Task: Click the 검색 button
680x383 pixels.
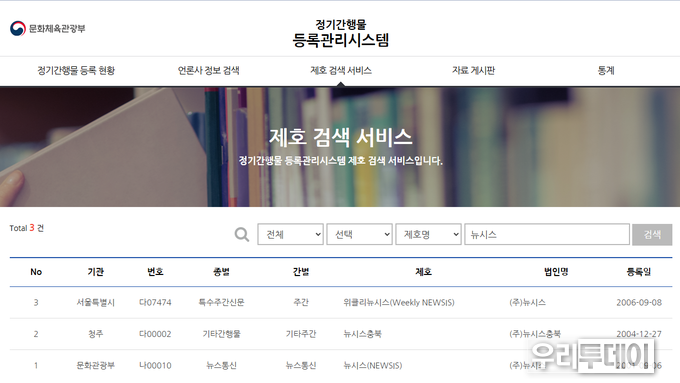Action: tap(652, 235)
